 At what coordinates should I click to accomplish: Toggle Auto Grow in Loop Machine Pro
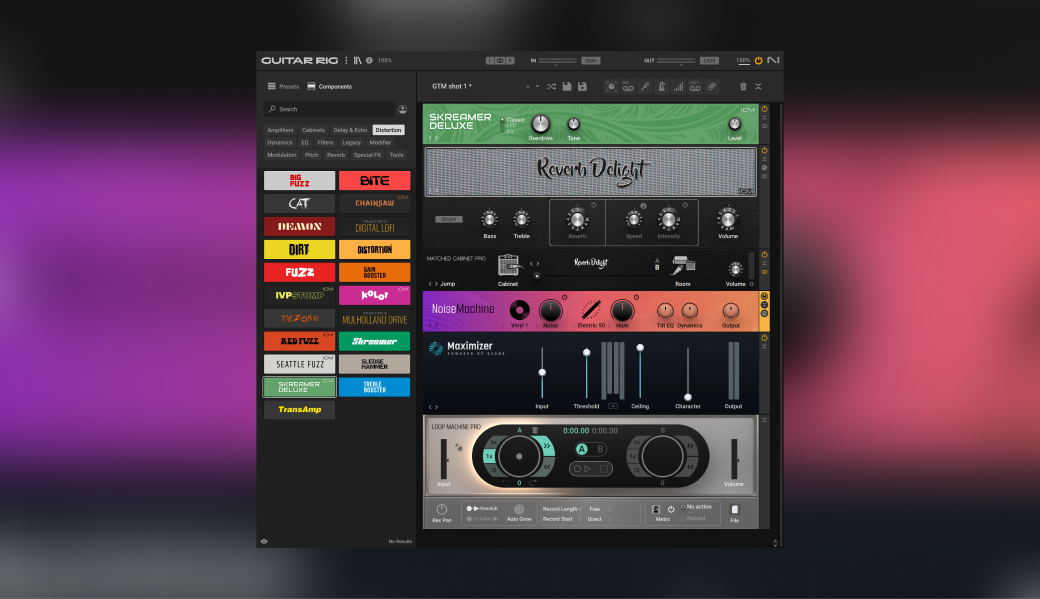click(x=519, y=509)
